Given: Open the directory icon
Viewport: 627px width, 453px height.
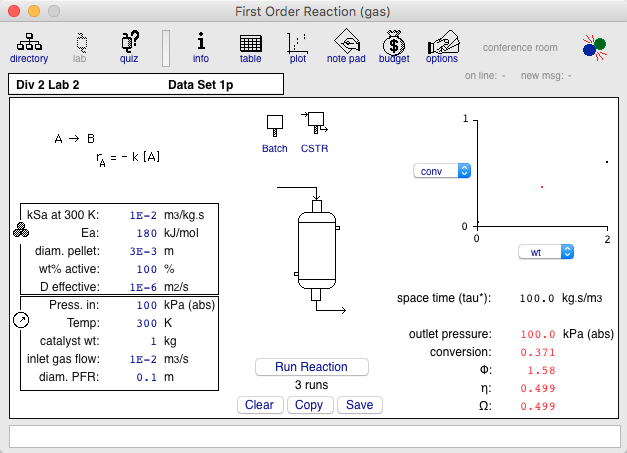Looking at the screenshot, I should 29,48.
